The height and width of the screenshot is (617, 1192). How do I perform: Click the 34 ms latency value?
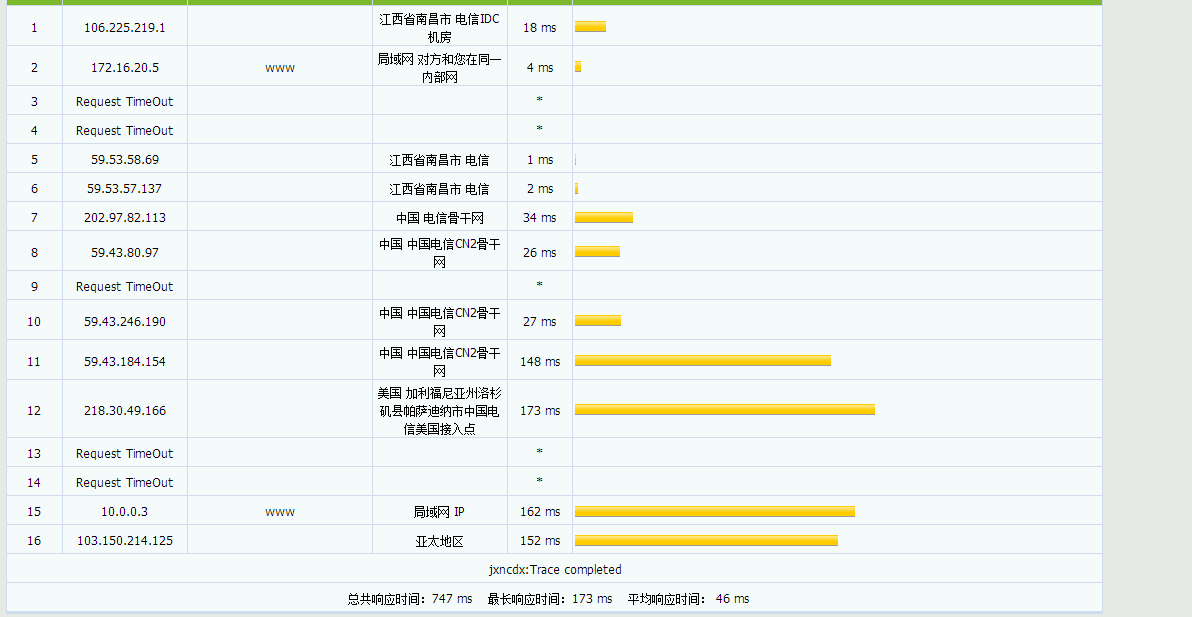click(x=540, y=217)
